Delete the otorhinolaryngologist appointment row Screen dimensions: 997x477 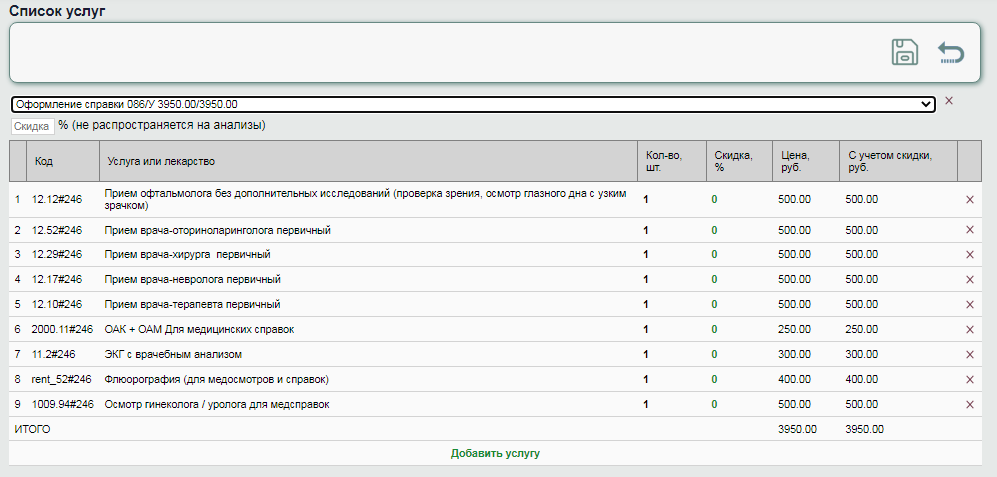(x=969, y=230)
